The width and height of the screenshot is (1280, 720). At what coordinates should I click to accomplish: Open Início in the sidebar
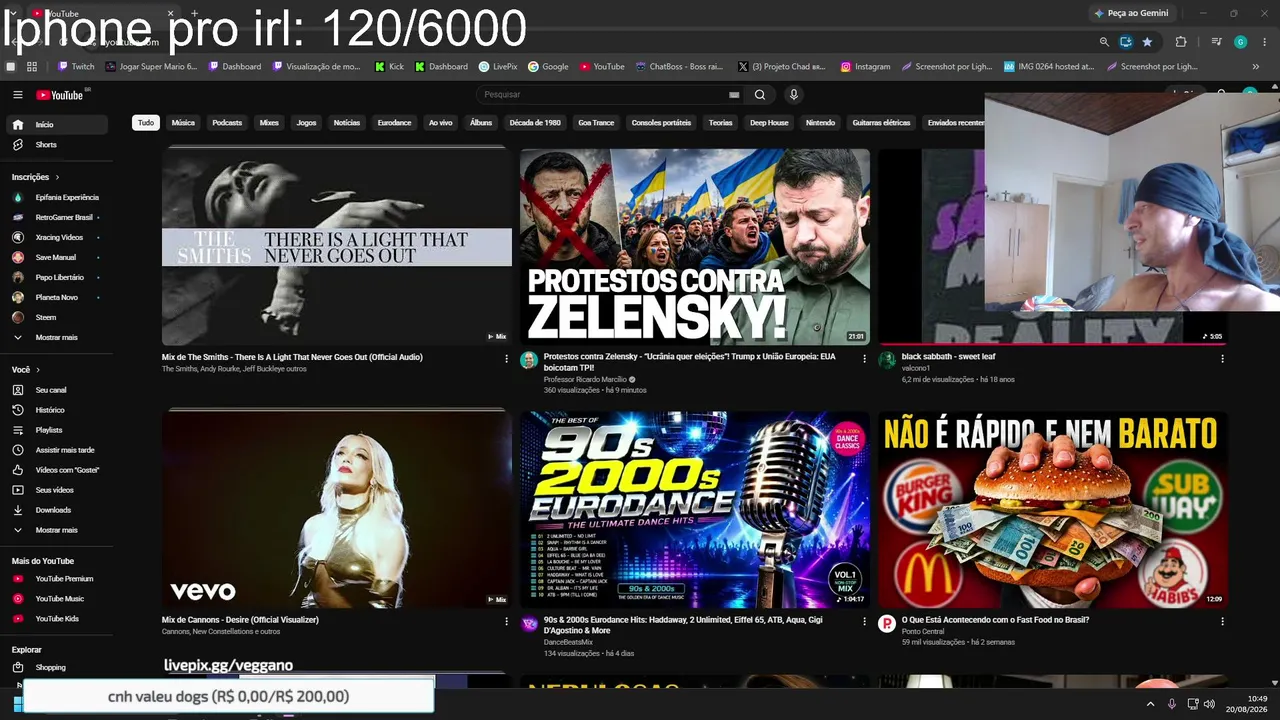click(x=58, y=125)
